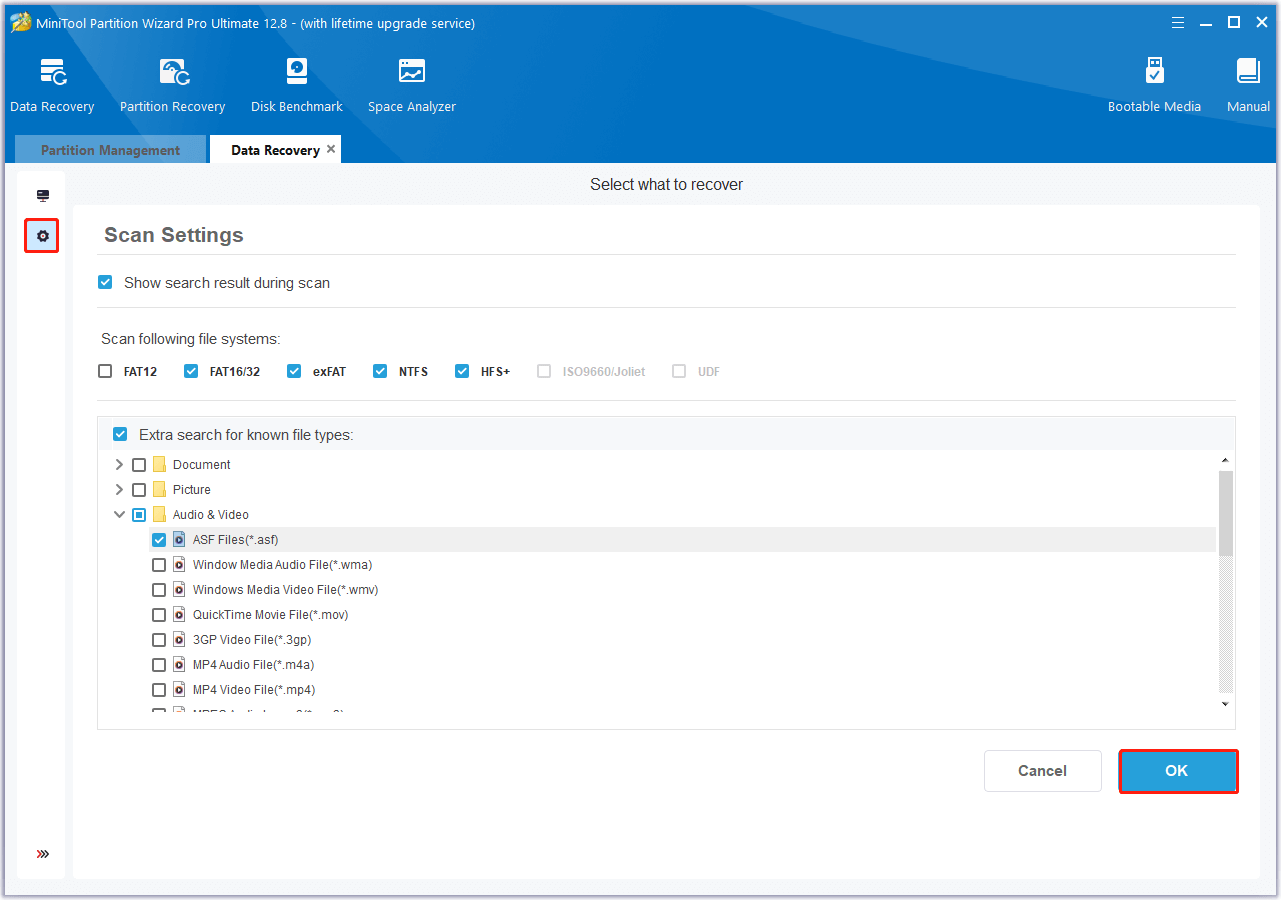Check QuickTime Movie File(*.mov)
Screen dimensions: 1281x900
(159, 614)
